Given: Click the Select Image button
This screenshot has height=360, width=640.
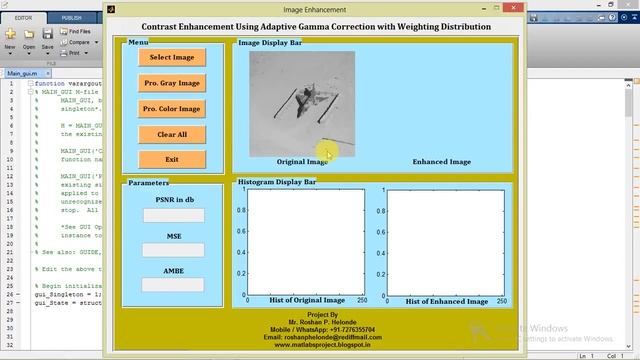Looking at the screenshot, I should click(172, 58).
